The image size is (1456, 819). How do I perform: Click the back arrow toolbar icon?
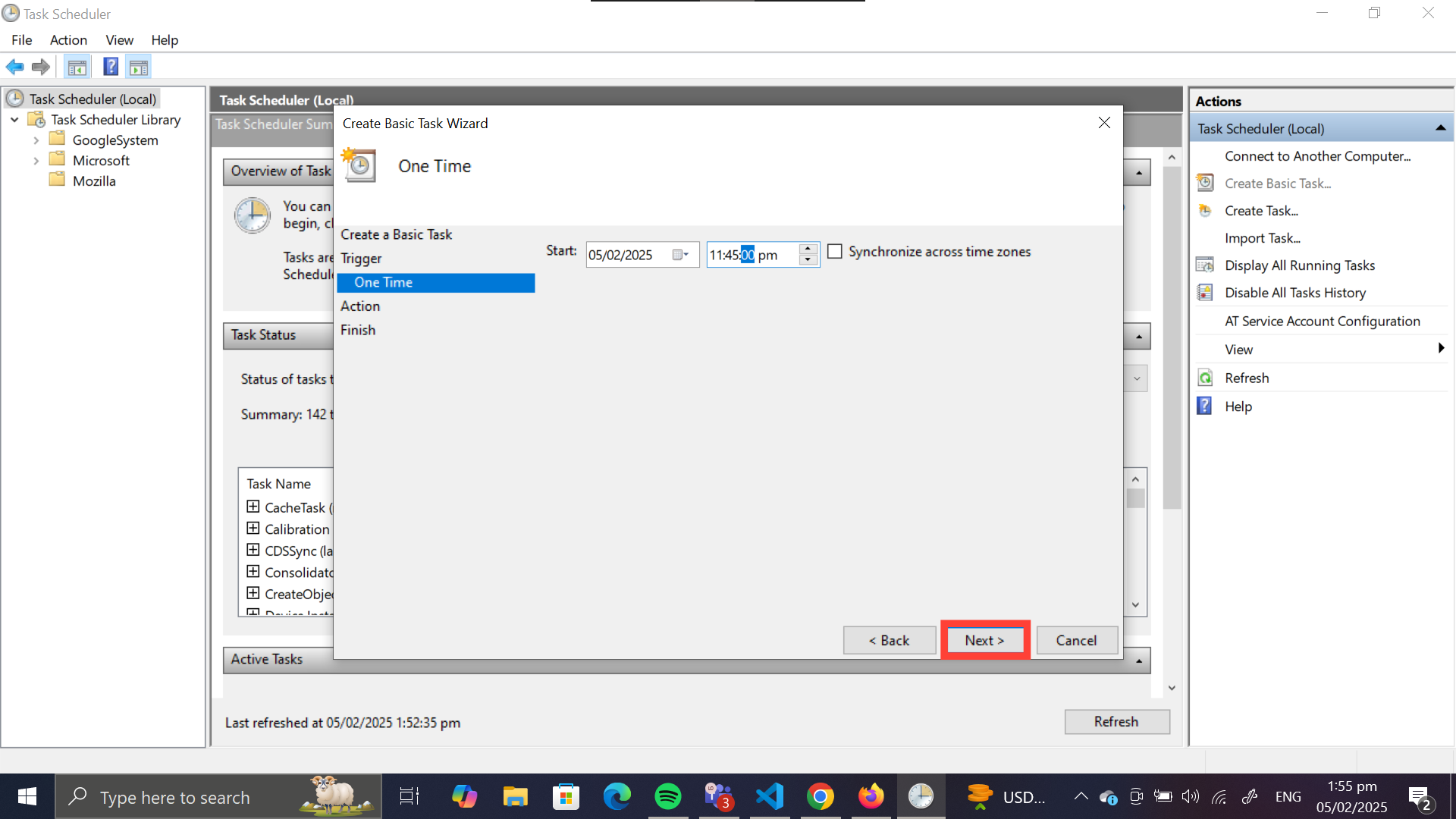tap(14, 67)
